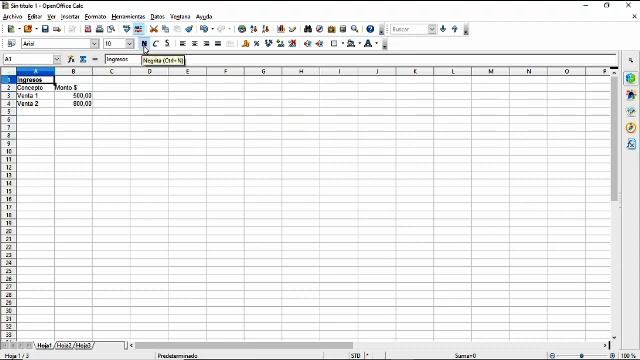Toggle justified alignment
Viewport: 640px width, 360px height.
(x=218, y=43)
